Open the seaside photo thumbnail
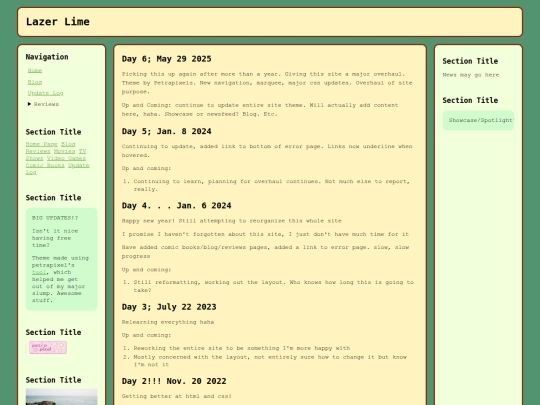540x405 pixels. pos(62,397)
